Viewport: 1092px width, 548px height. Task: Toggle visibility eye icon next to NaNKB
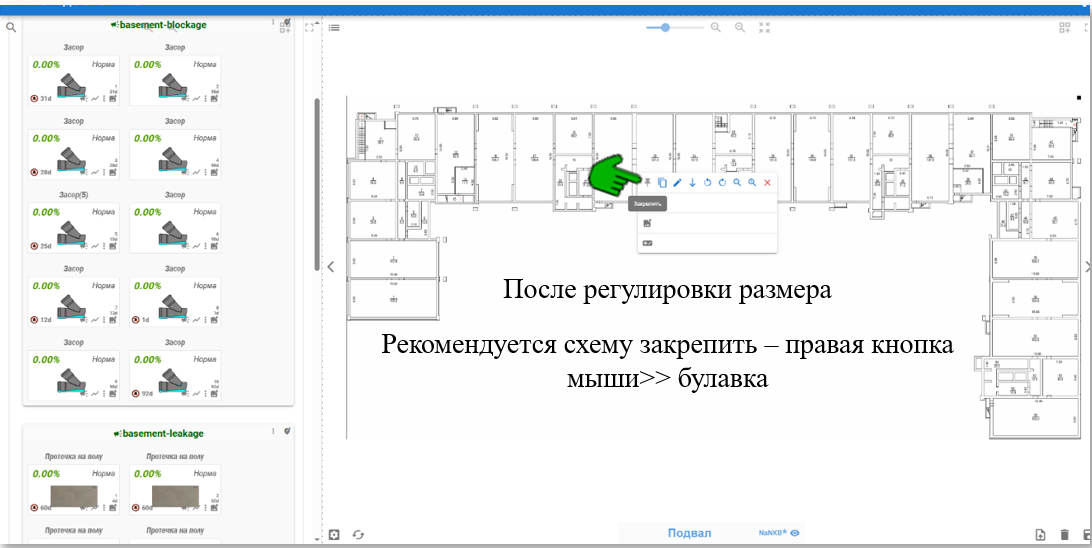(795, 533)
